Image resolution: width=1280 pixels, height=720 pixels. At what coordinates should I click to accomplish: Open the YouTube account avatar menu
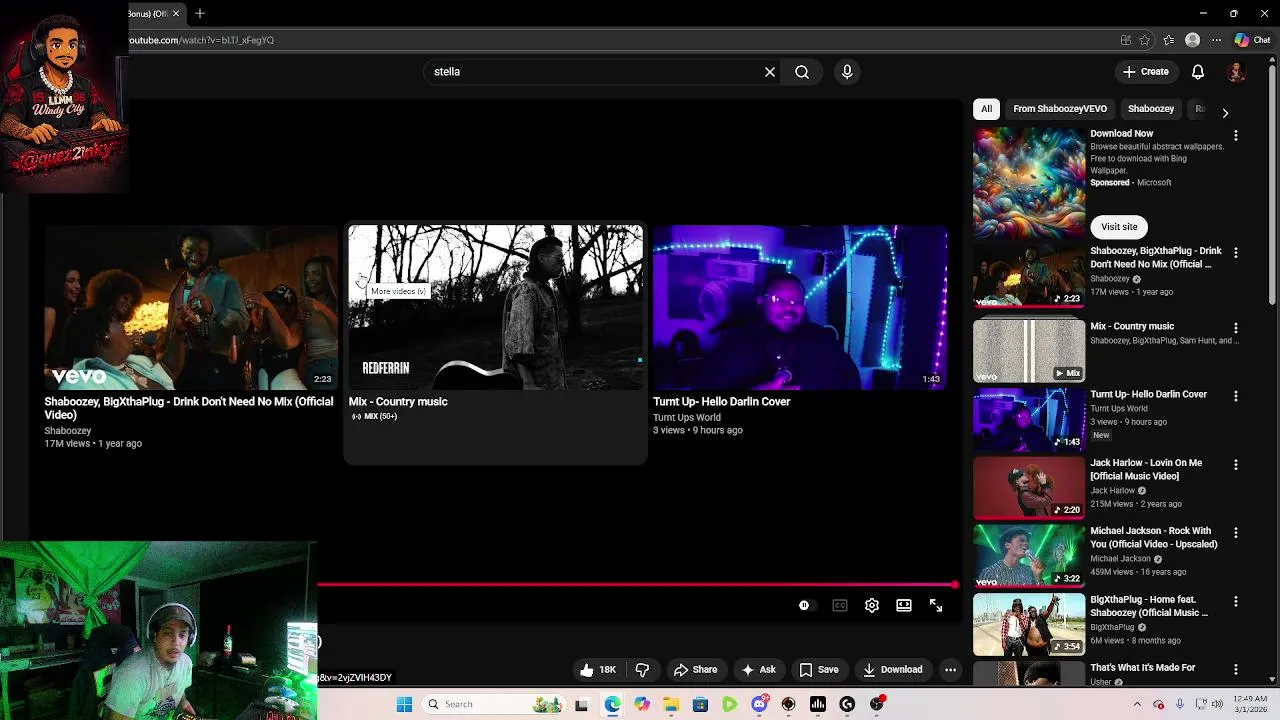click(1236, 72)
